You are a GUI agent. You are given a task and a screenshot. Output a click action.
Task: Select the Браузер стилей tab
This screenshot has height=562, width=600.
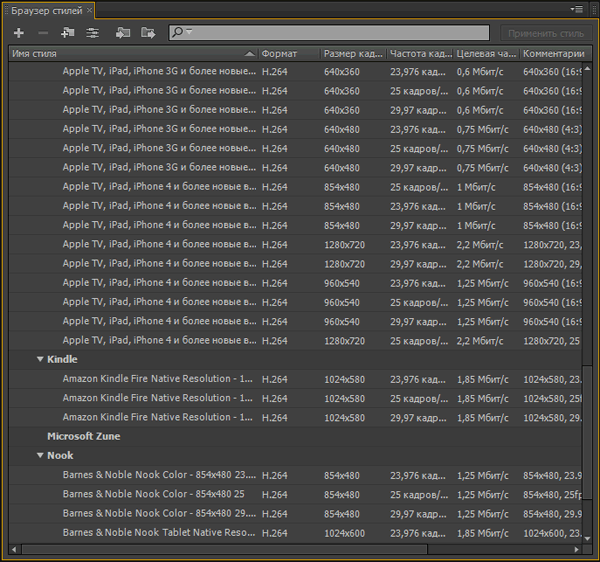(46, 10)
